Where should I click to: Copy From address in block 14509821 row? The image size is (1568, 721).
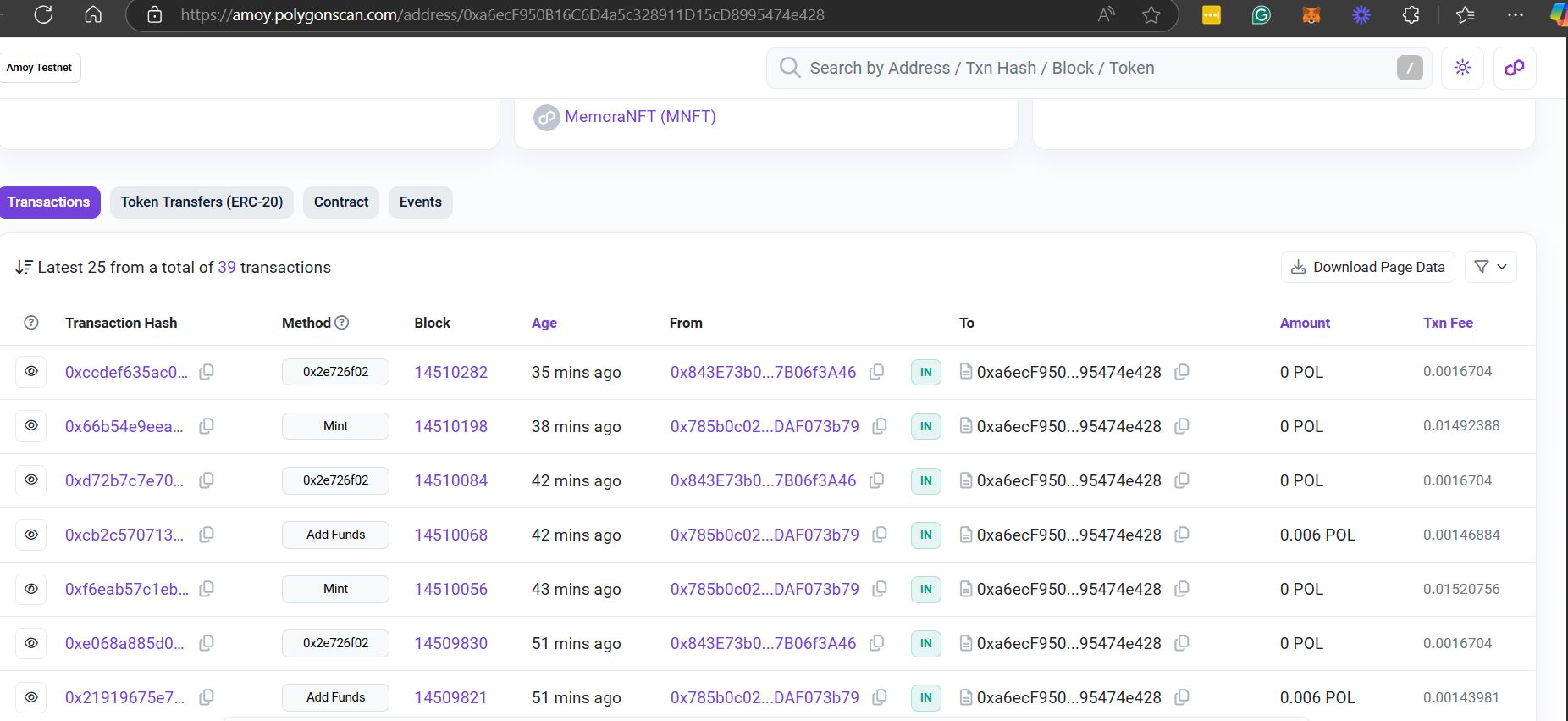click(x=880, y=697)
